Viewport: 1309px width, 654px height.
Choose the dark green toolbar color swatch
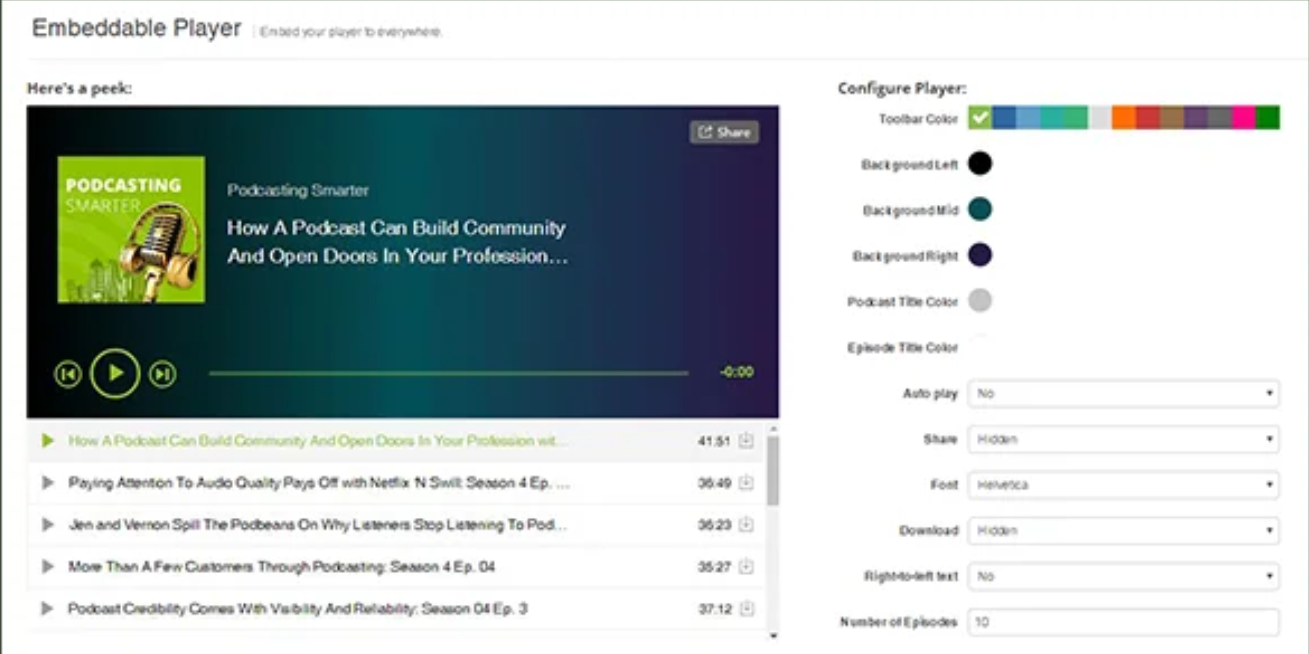point(1267,118)
